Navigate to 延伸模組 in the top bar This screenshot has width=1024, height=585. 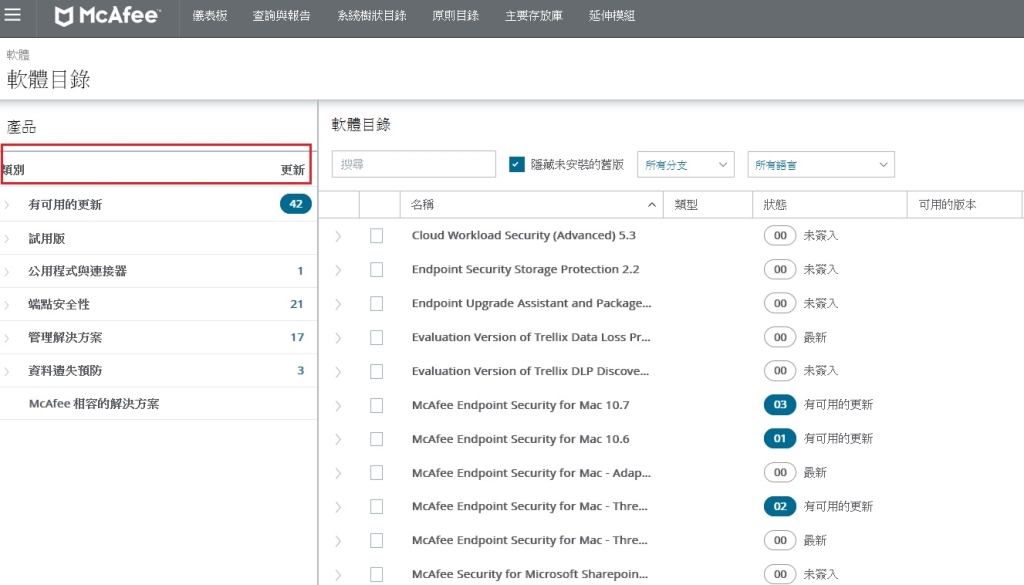click(x=611, y=16)
